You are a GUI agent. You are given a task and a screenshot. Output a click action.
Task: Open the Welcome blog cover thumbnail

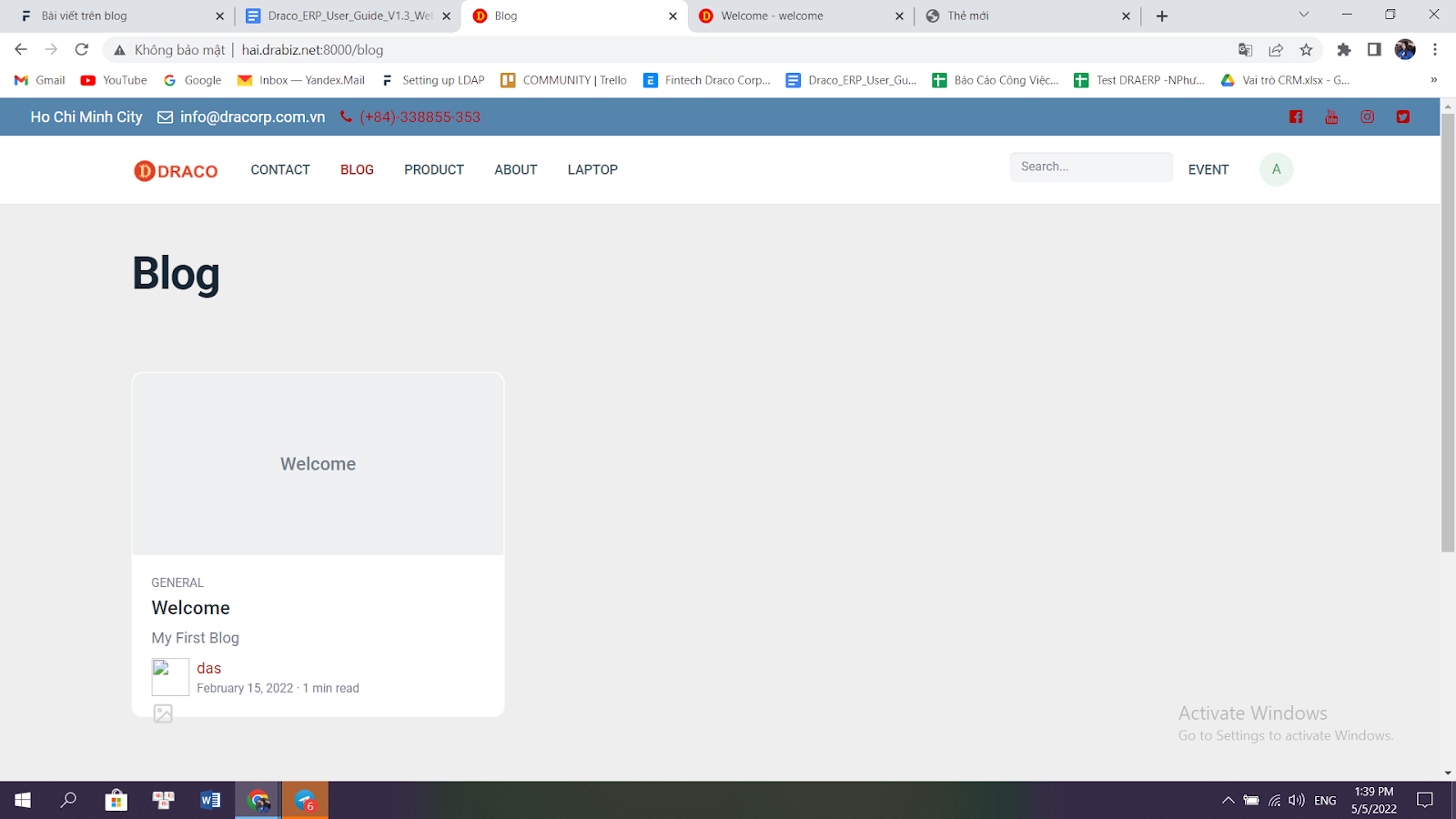tap(318, 464)
